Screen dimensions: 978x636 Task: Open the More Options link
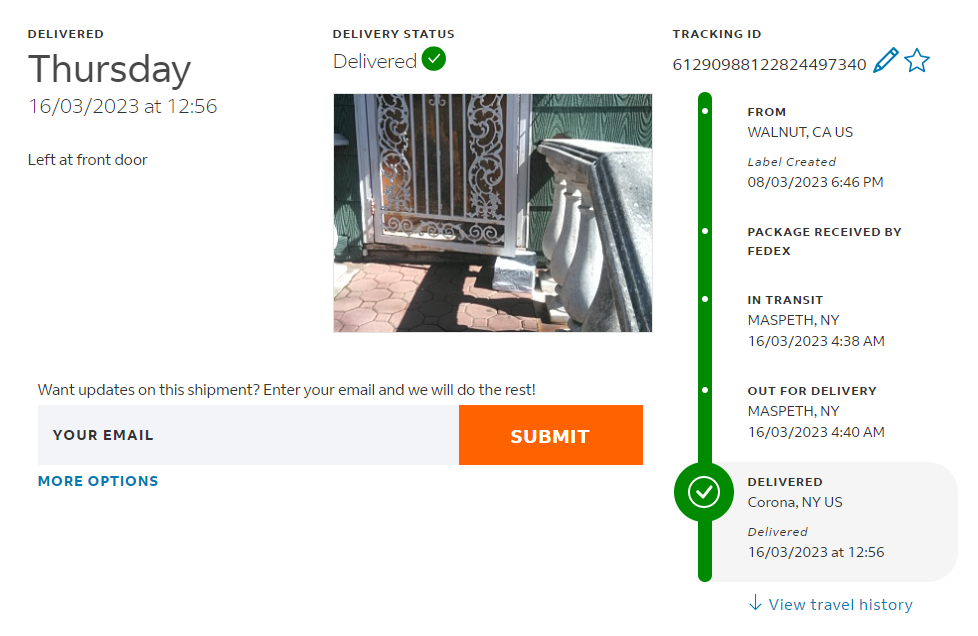98,481
